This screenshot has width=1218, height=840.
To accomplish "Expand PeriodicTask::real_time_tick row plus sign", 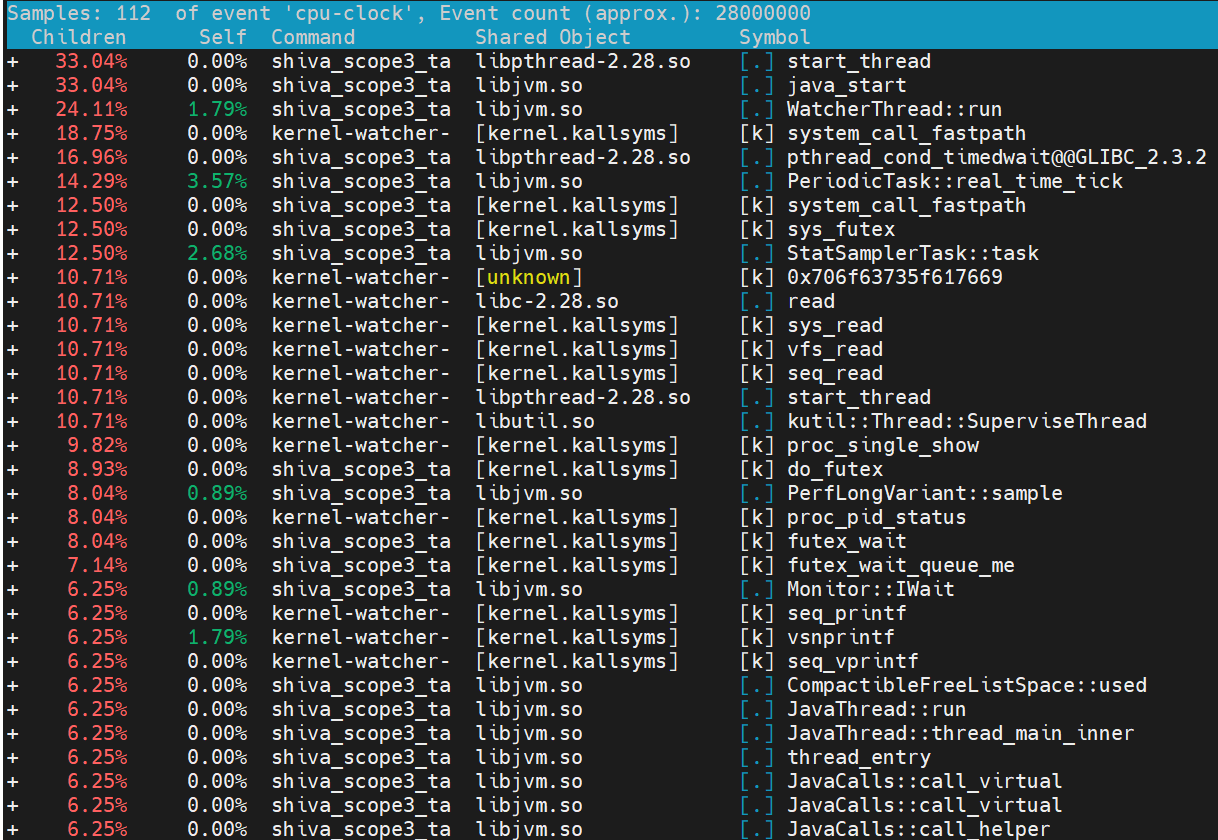I will (x=12, y=182).
